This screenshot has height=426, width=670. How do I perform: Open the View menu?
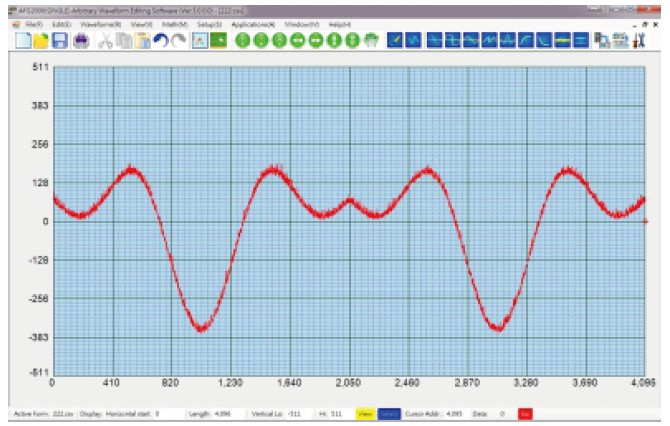141,25
